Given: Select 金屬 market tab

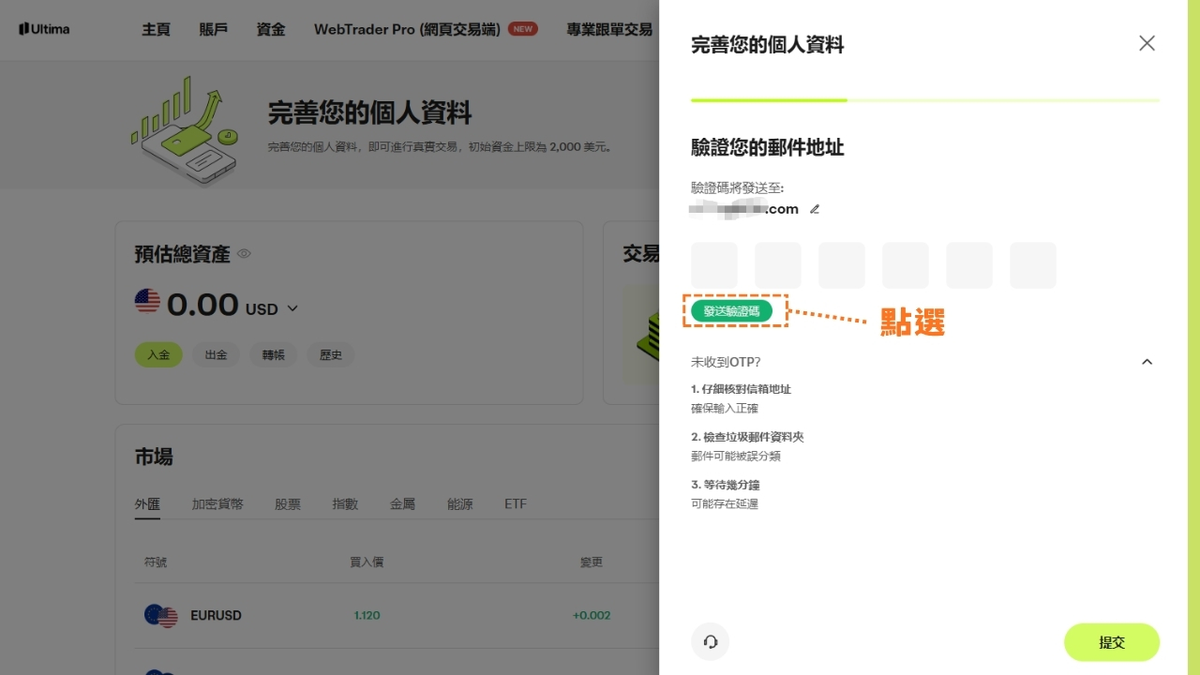Looking at the screenshot, I should pos(402,504).
